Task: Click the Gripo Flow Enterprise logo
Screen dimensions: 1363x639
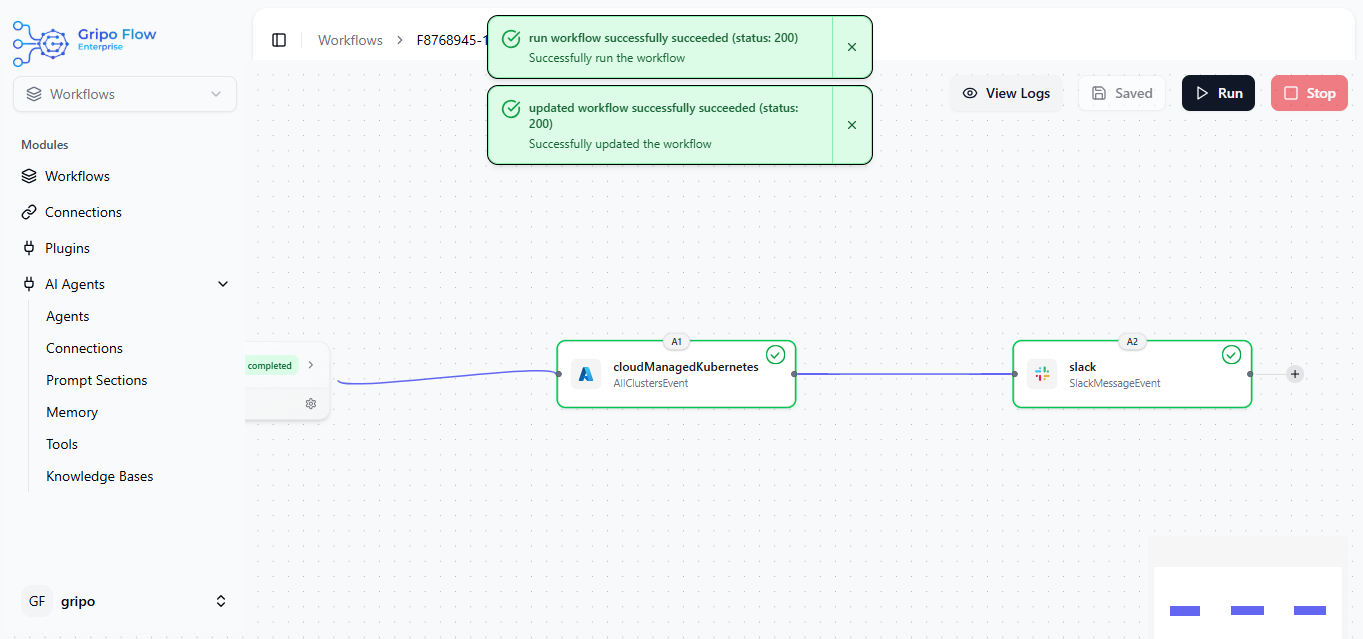Action: coord(85,40)
